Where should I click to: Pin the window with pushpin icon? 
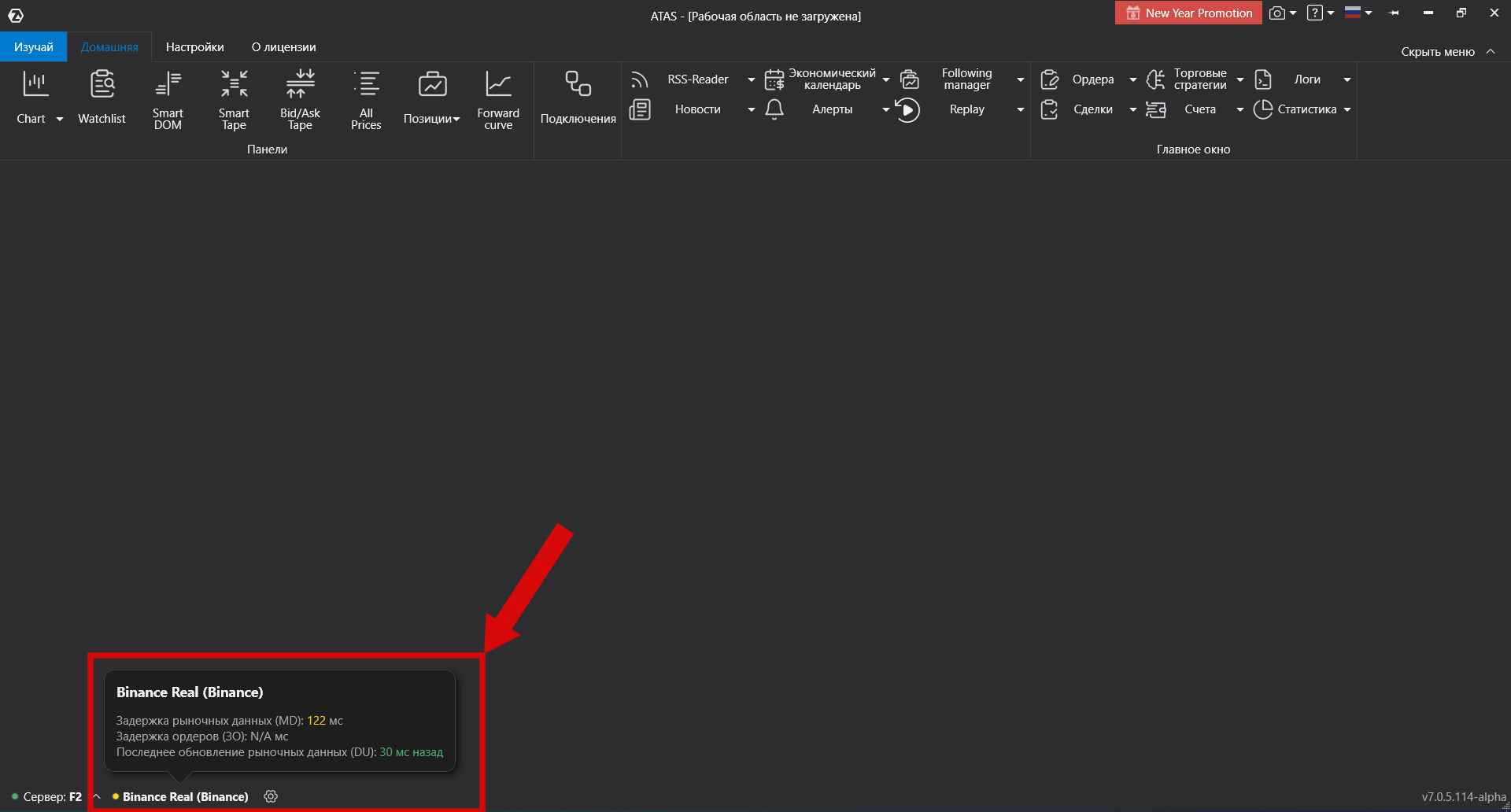[1394, 13]
